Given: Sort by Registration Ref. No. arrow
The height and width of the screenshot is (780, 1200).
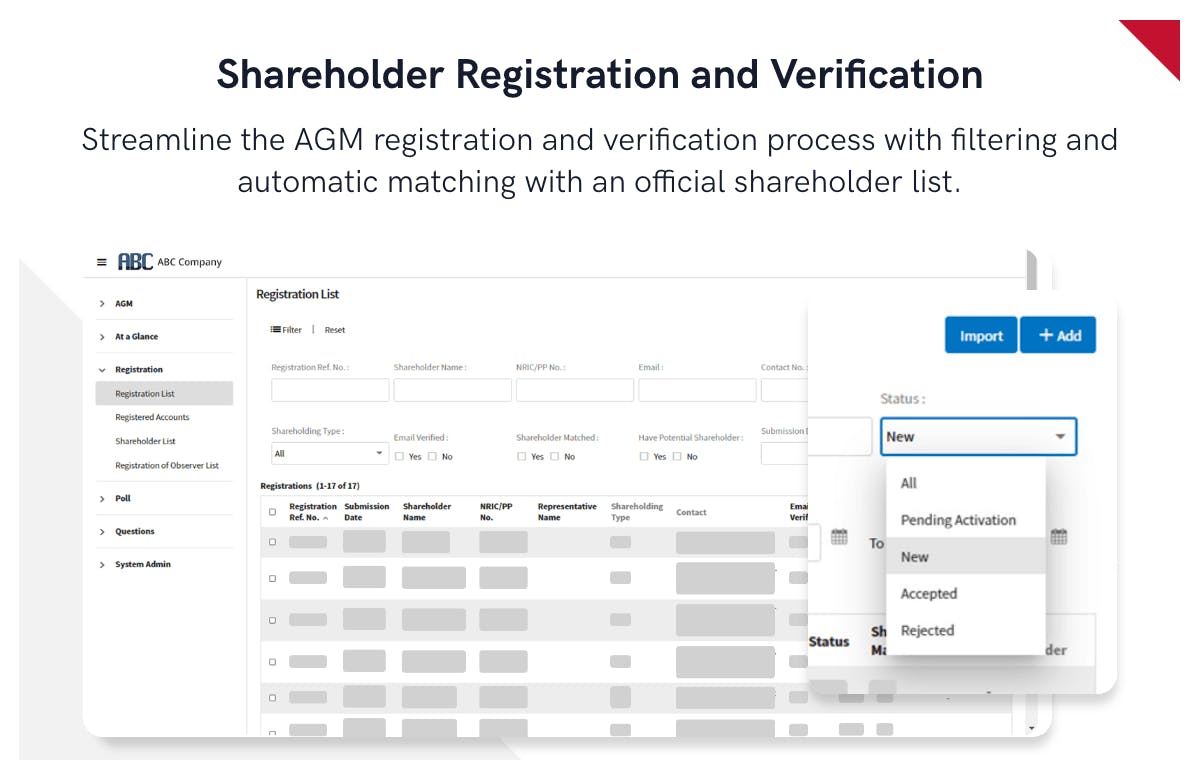Looking at the screenshot, I should coord(327,518).
